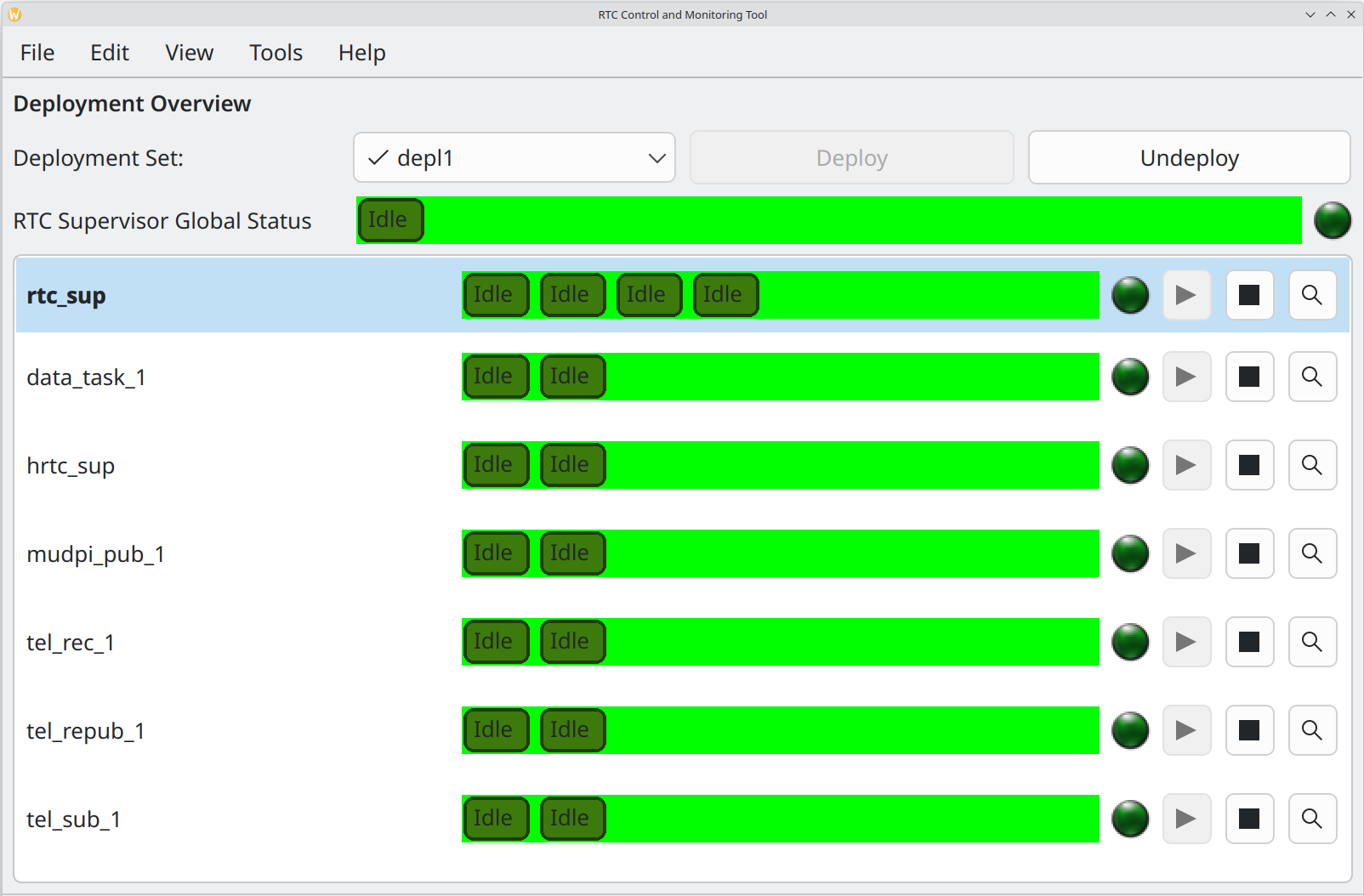Click the data_task_1 status LED
This screenshot has height=896, width=1364.
pyautogui.click(x=1130, y=377)
